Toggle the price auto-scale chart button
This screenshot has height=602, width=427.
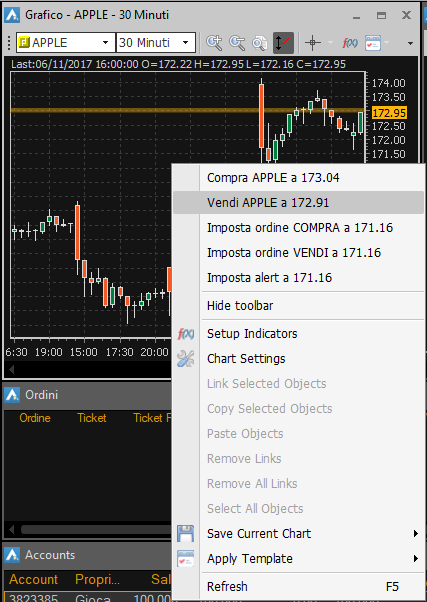coord(283,43)
